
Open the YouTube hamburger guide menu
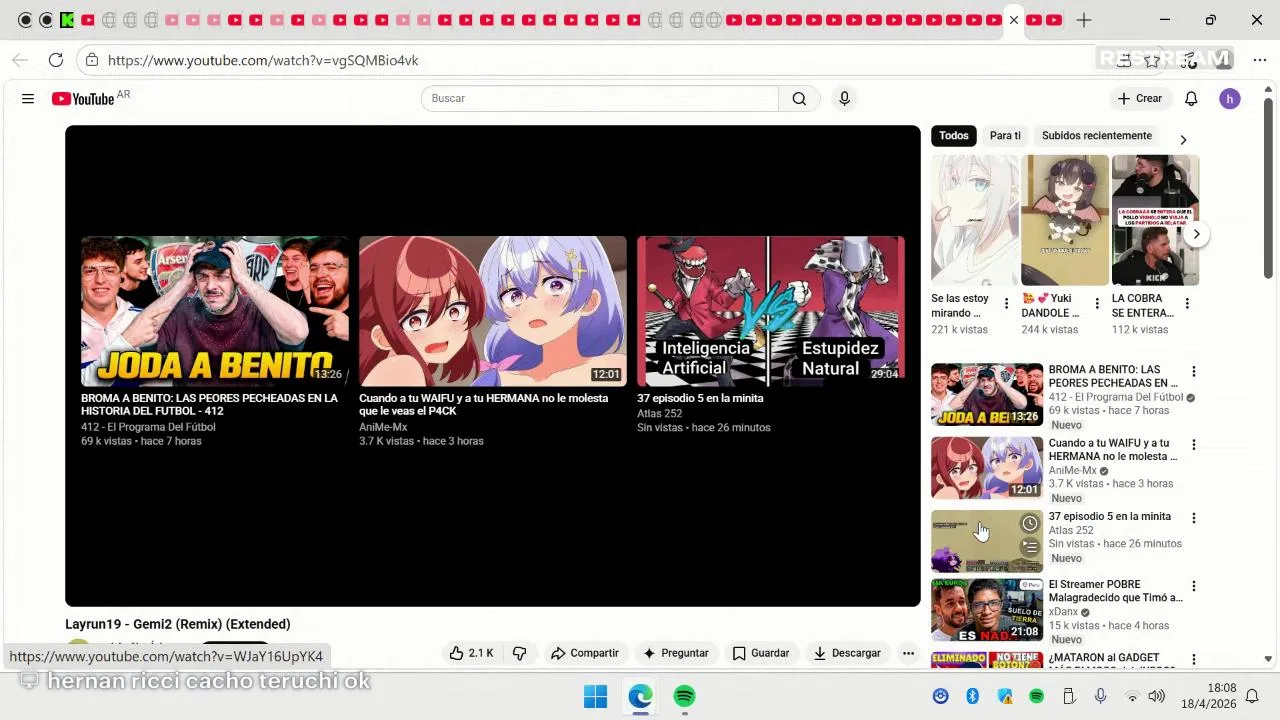click(28, 99)
